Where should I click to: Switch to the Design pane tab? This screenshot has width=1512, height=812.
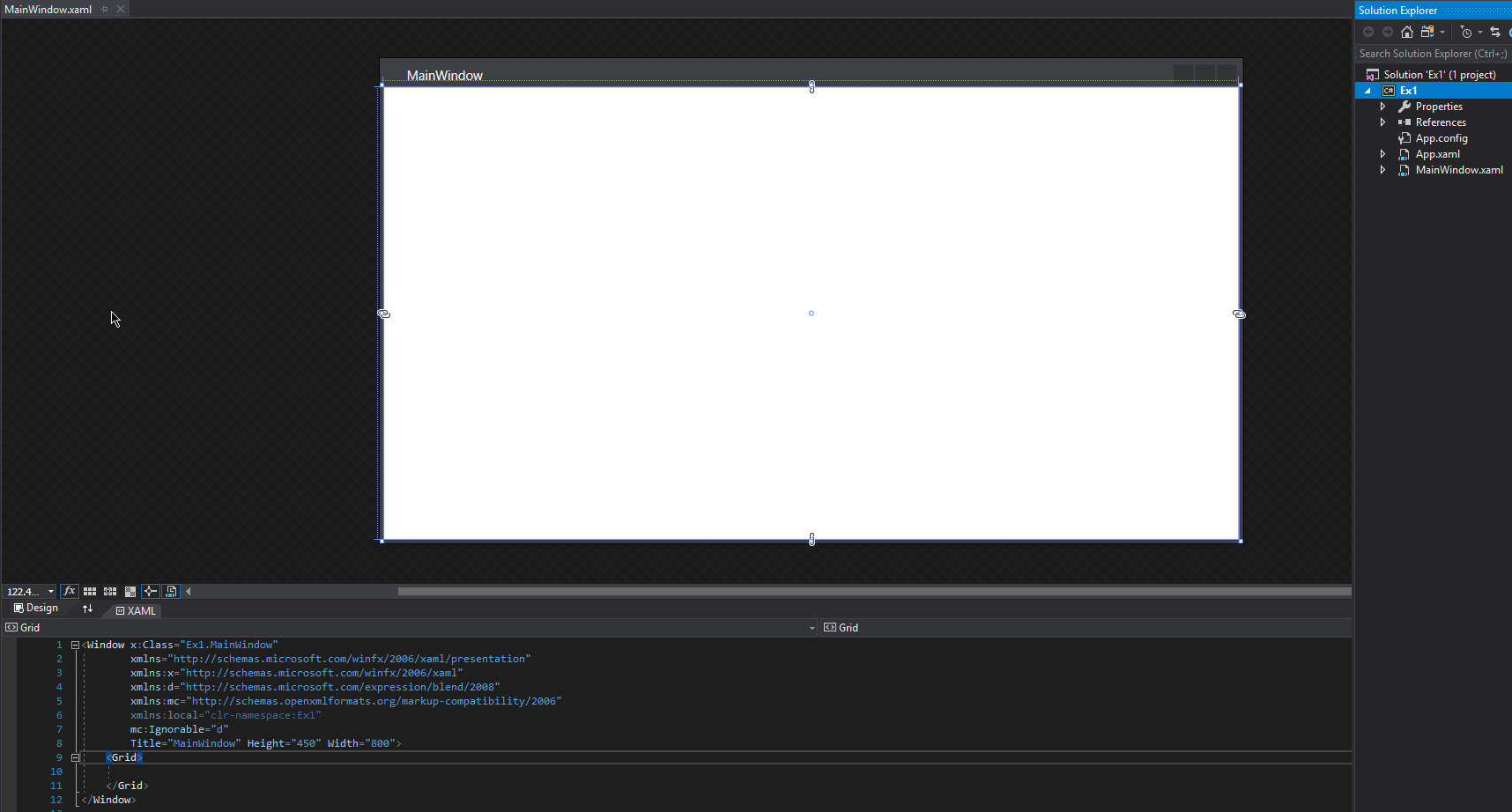coord(36,609)
